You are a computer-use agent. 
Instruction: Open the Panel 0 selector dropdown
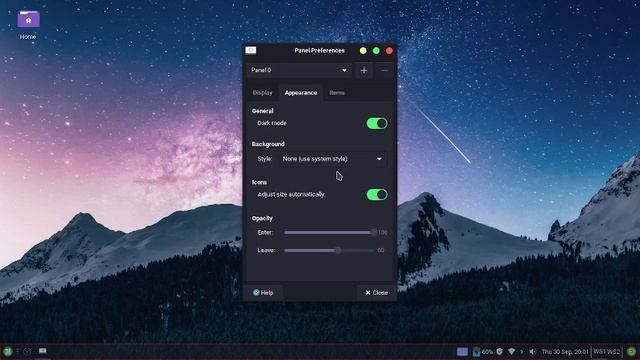coord(299,70)
